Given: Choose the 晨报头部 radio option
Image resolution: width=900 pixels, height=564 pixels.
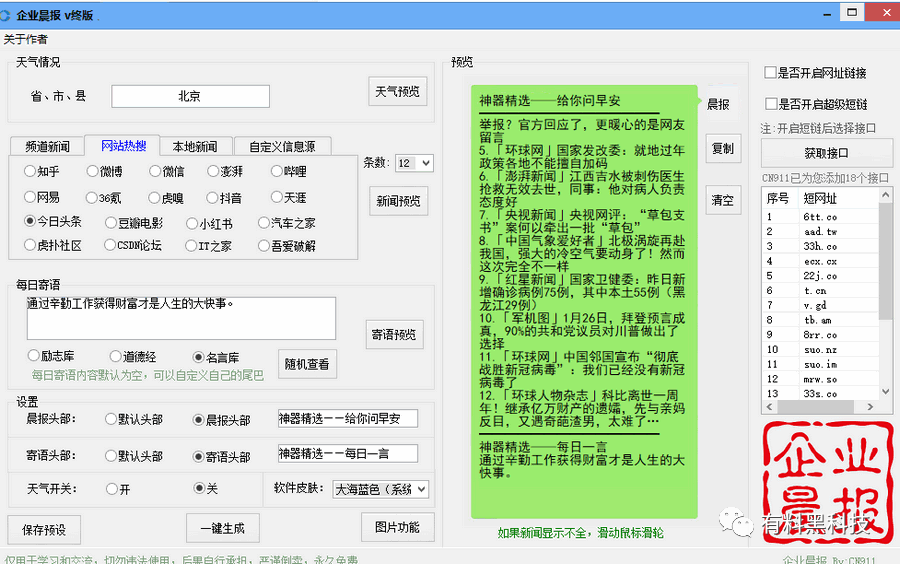Looking at the screenshot, I should pyautogui.click(x=199, y=420).
